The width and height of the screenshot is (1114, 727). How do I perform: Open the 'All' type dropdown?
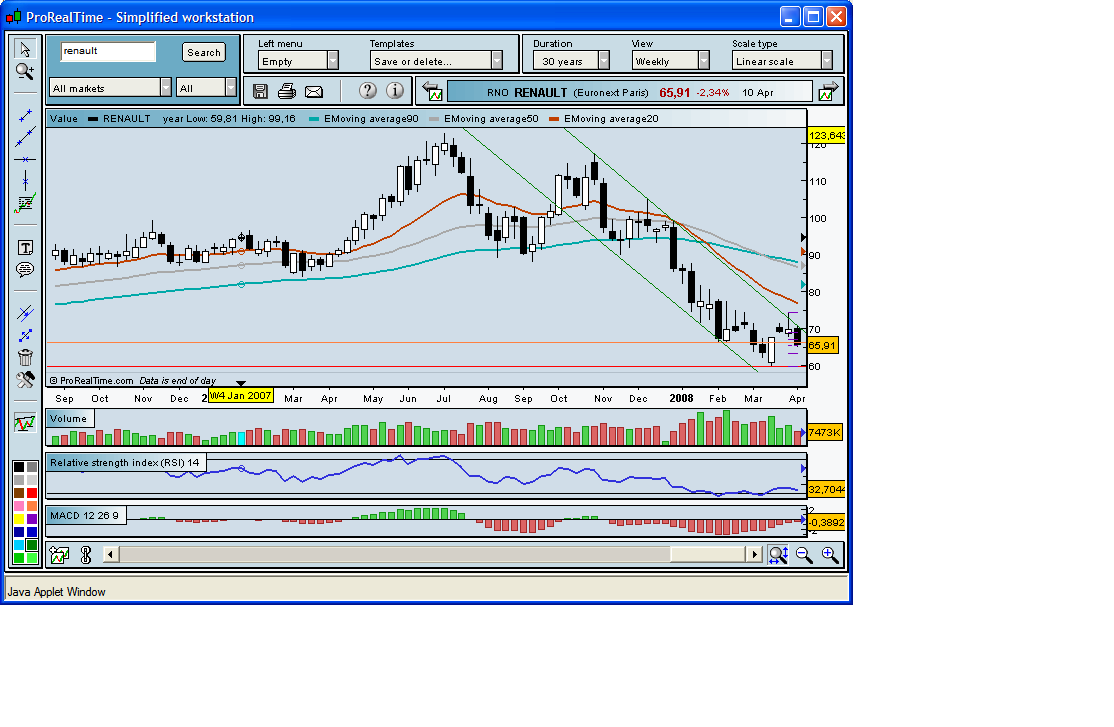(x=206, y=87)
